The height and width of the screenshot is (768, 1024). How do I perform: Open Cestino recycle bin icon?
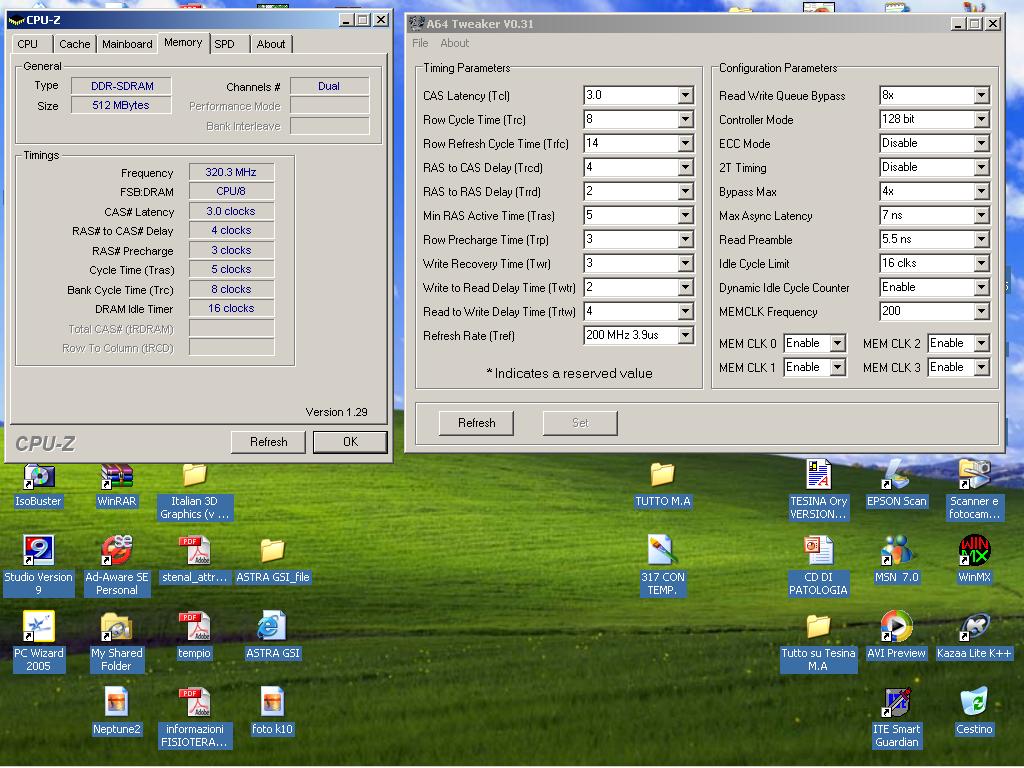pyautogui.click(x=974, y=711)
